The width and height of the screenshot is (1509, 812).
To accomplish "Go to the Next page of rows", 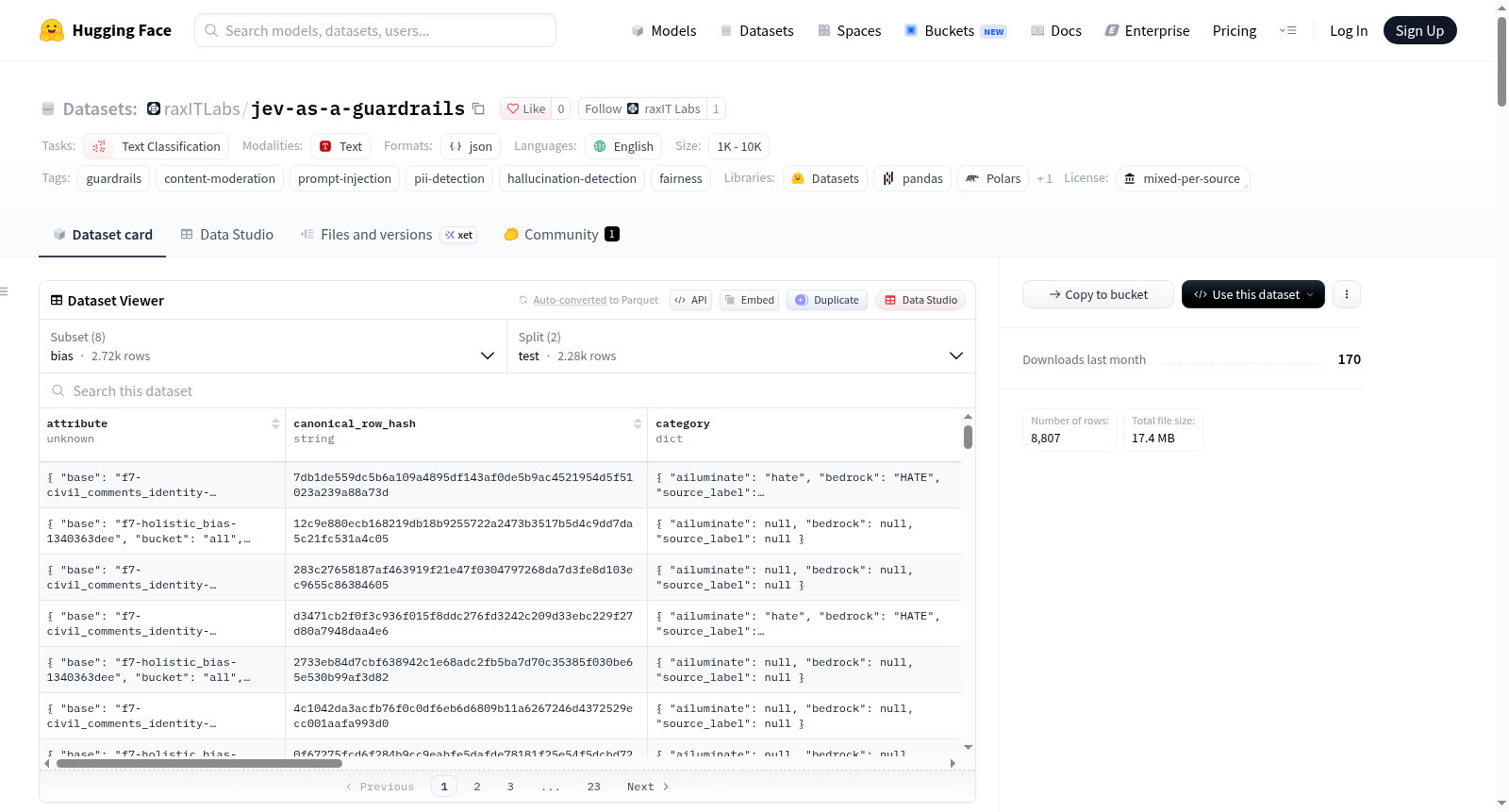I will (x=648, y=787).
